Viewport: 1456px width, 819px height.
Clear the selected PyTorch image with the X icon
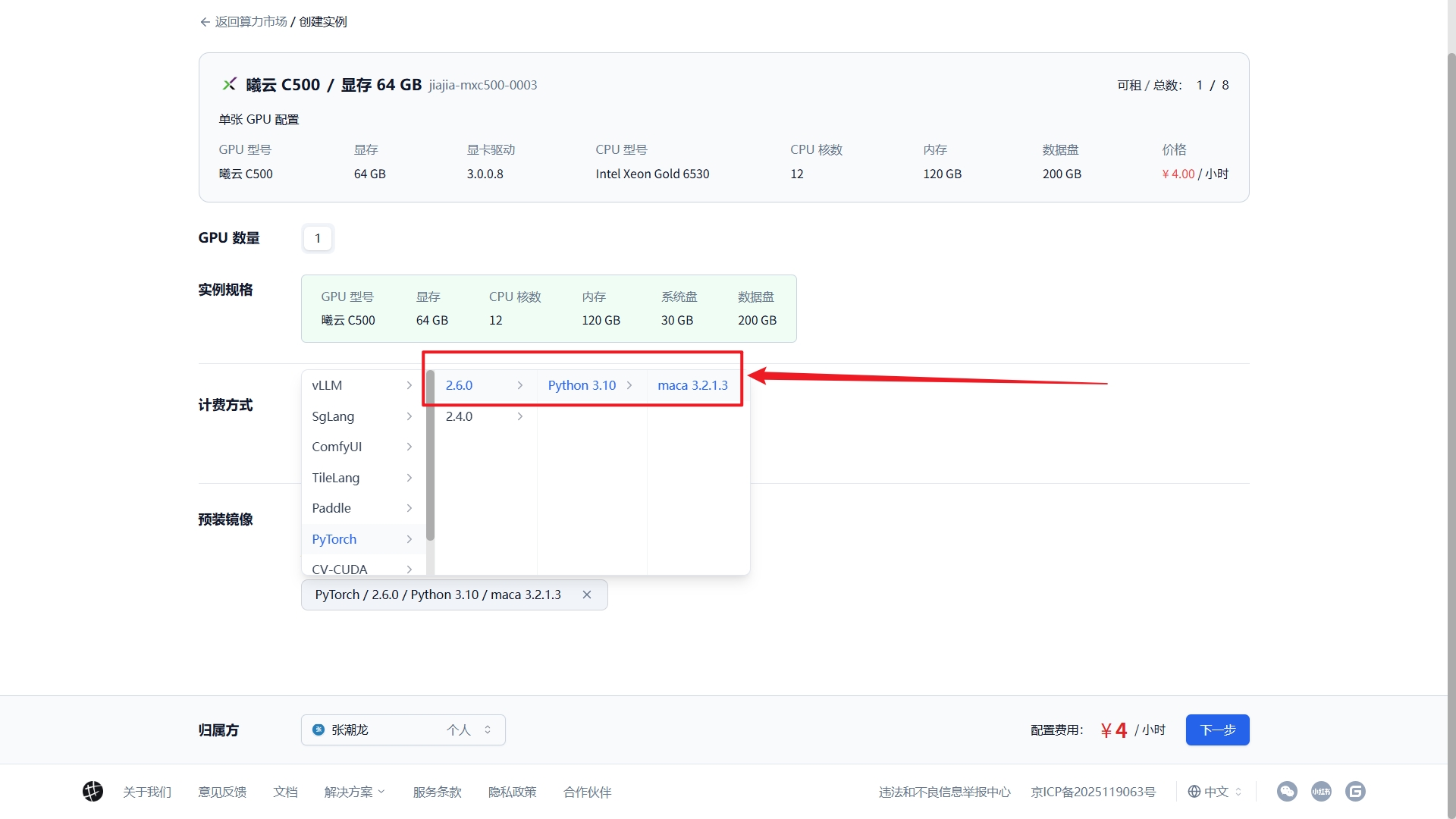pyautogui.click(x=587, y=595)
